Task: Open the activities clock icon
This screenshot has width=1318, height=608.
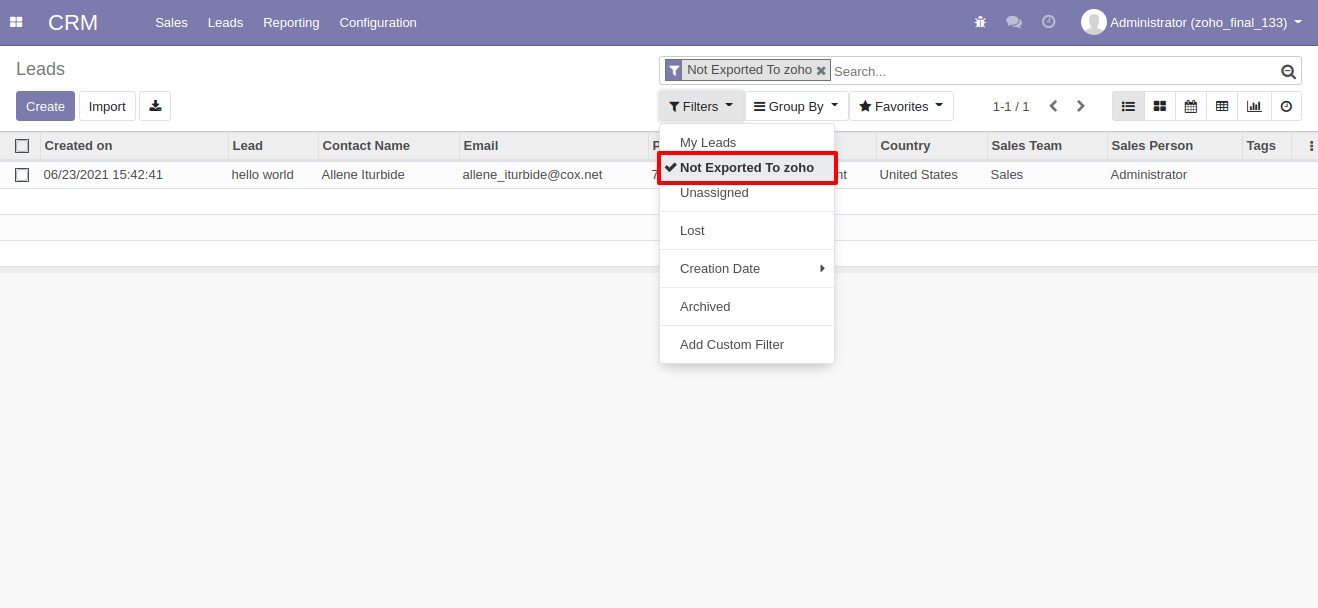Action: pos(1048,22)
